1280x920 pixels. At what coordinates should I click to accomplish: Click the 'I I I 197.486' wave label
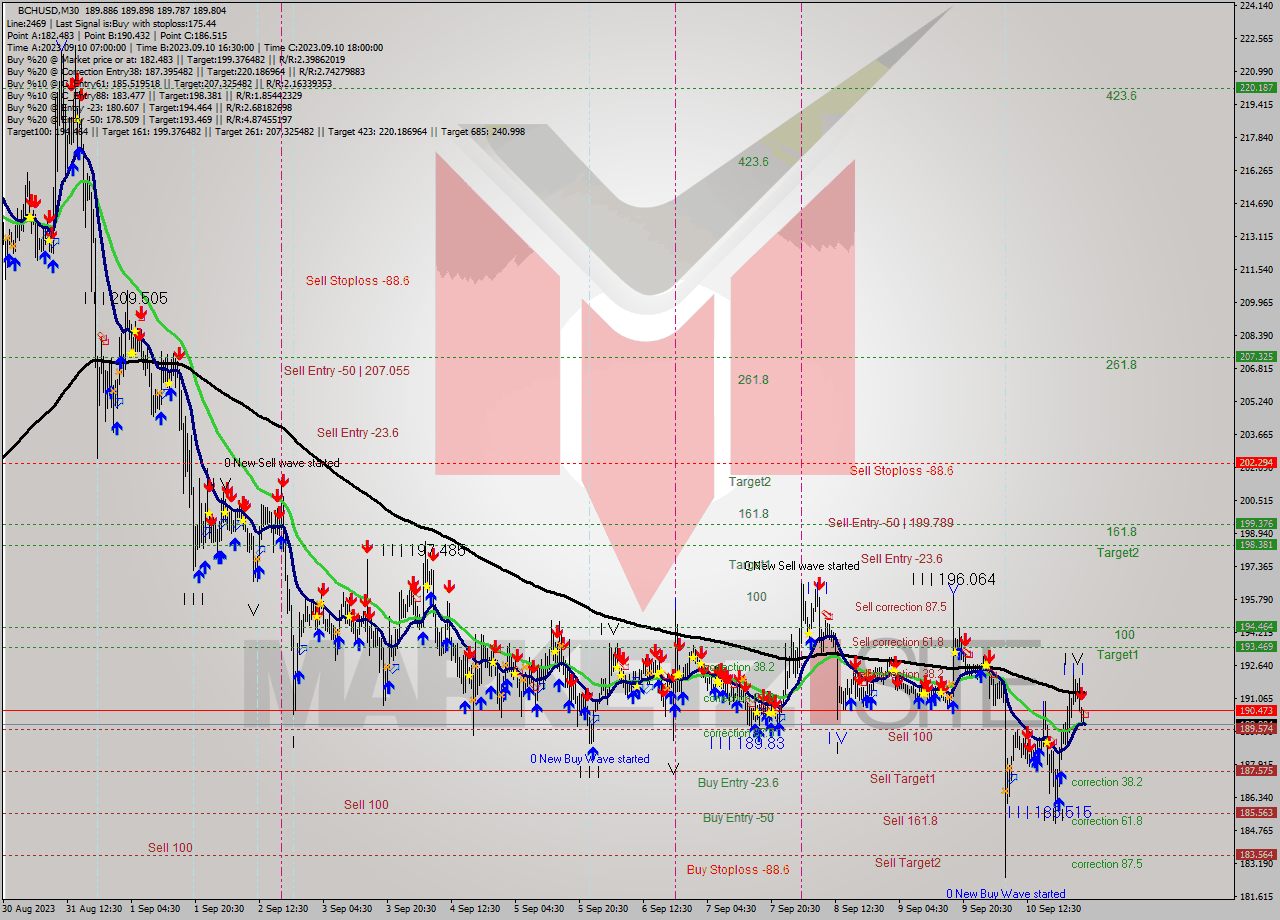tap(423, 550)
